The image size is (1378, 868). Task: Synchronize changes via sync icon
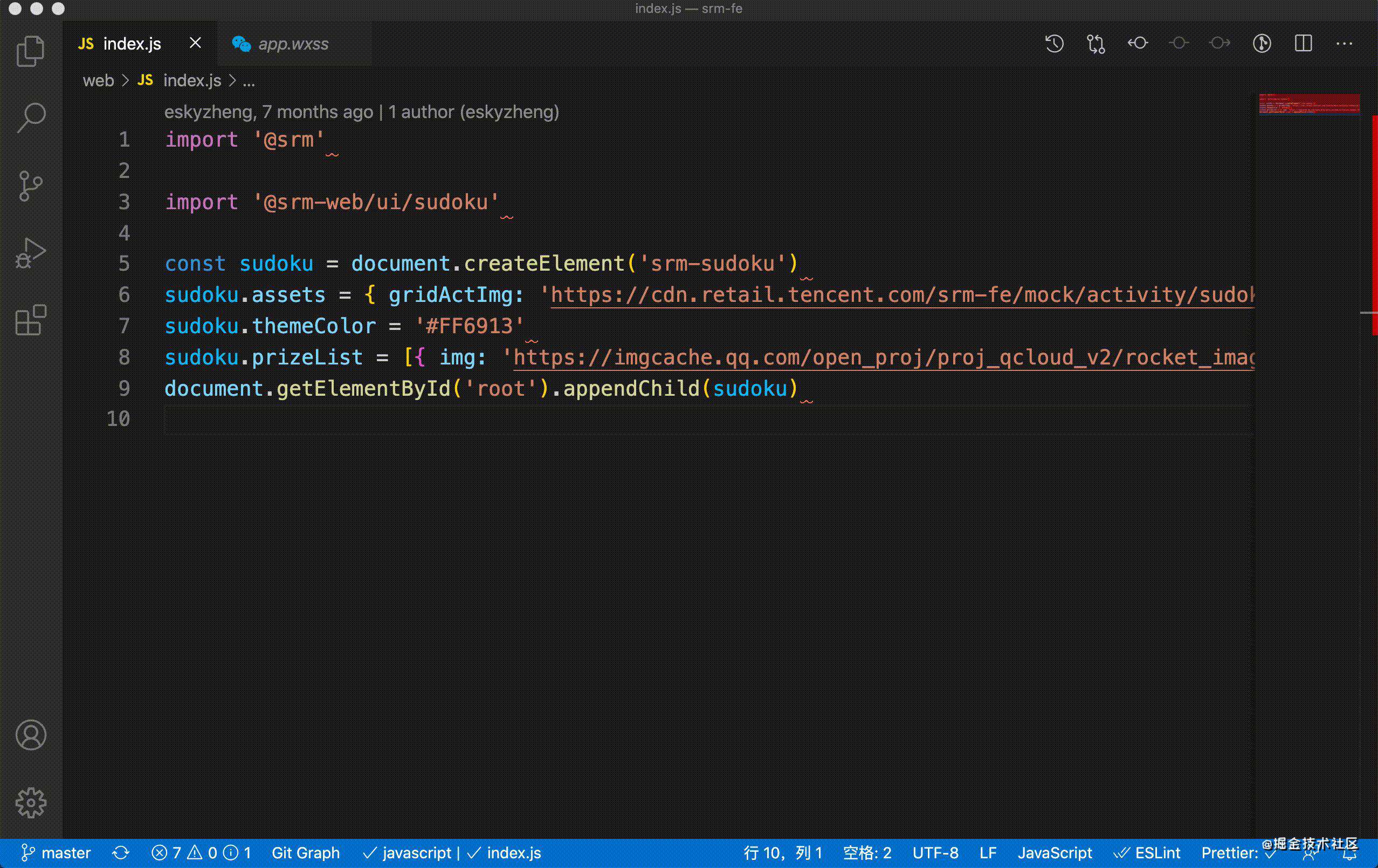tap(120, 853)
